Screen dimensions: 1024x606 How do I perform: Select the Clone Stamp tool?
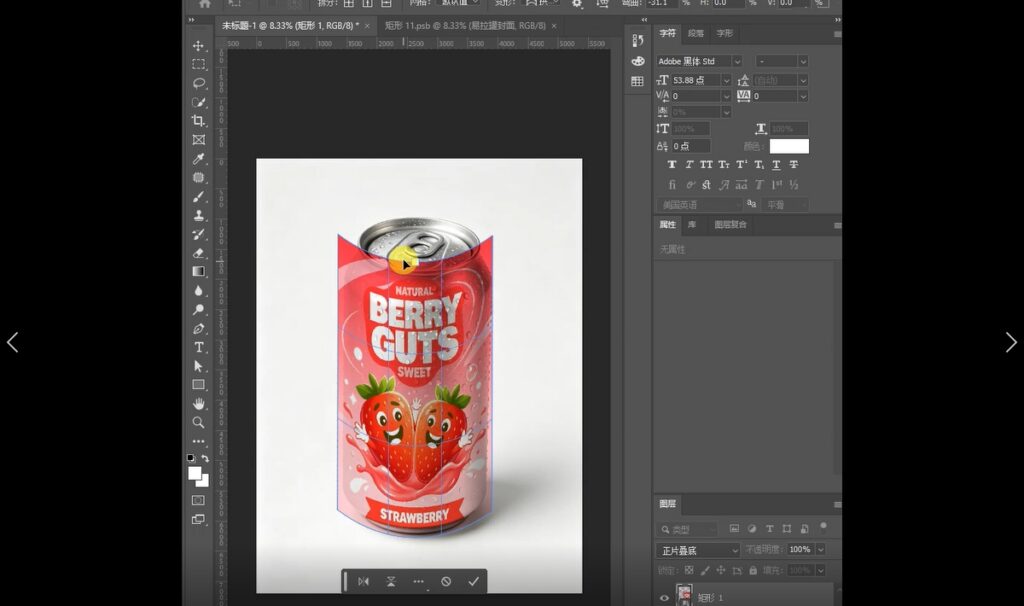click(199, 215)
